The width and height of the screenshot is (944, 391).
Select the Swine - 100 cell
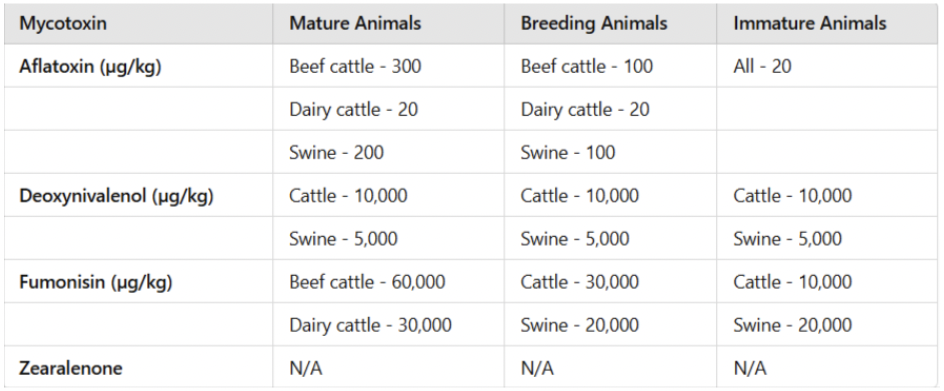tap(568, 152)
